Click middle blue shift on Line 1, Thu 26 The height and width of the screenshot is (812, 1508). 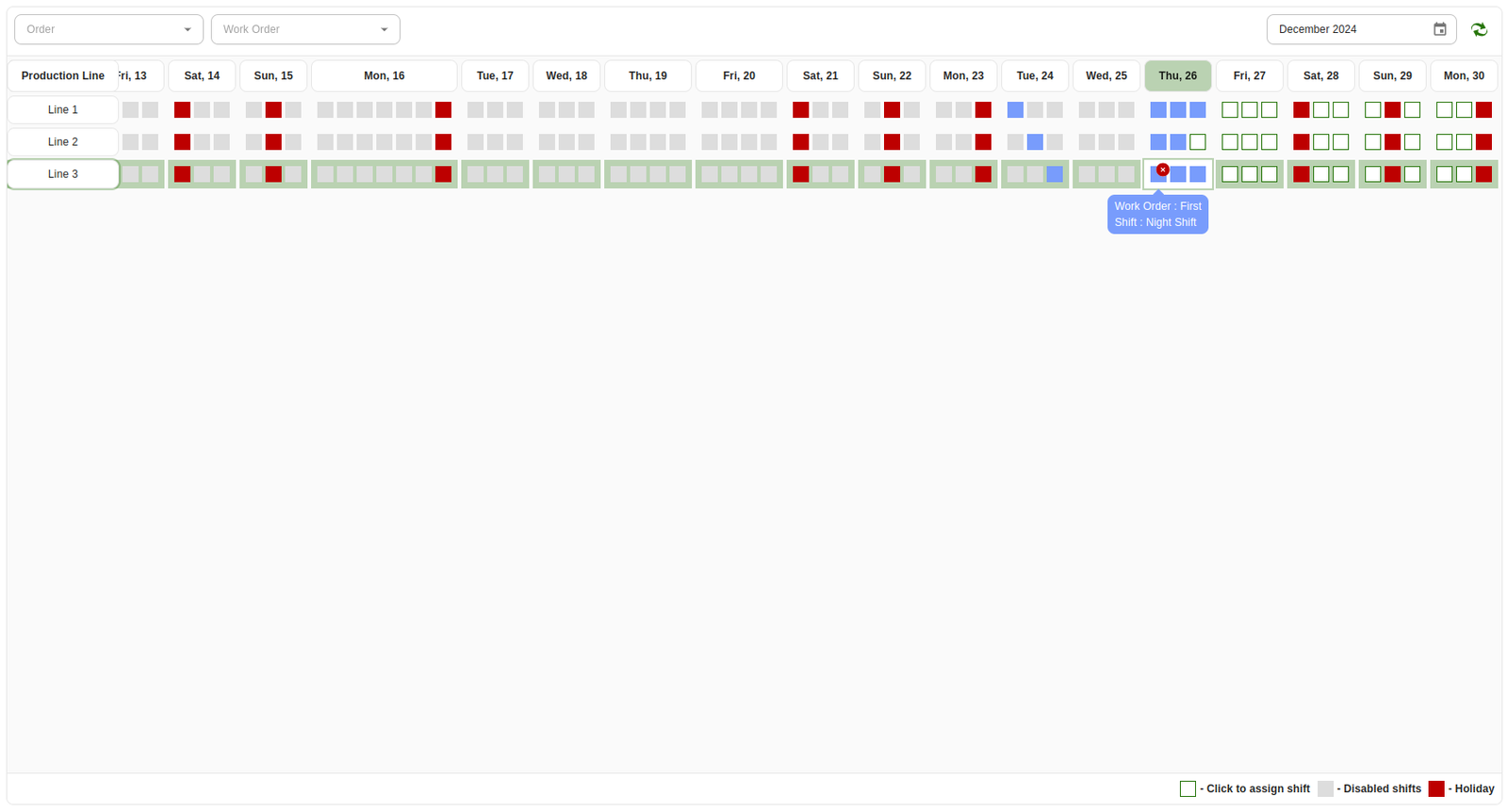1178,110
